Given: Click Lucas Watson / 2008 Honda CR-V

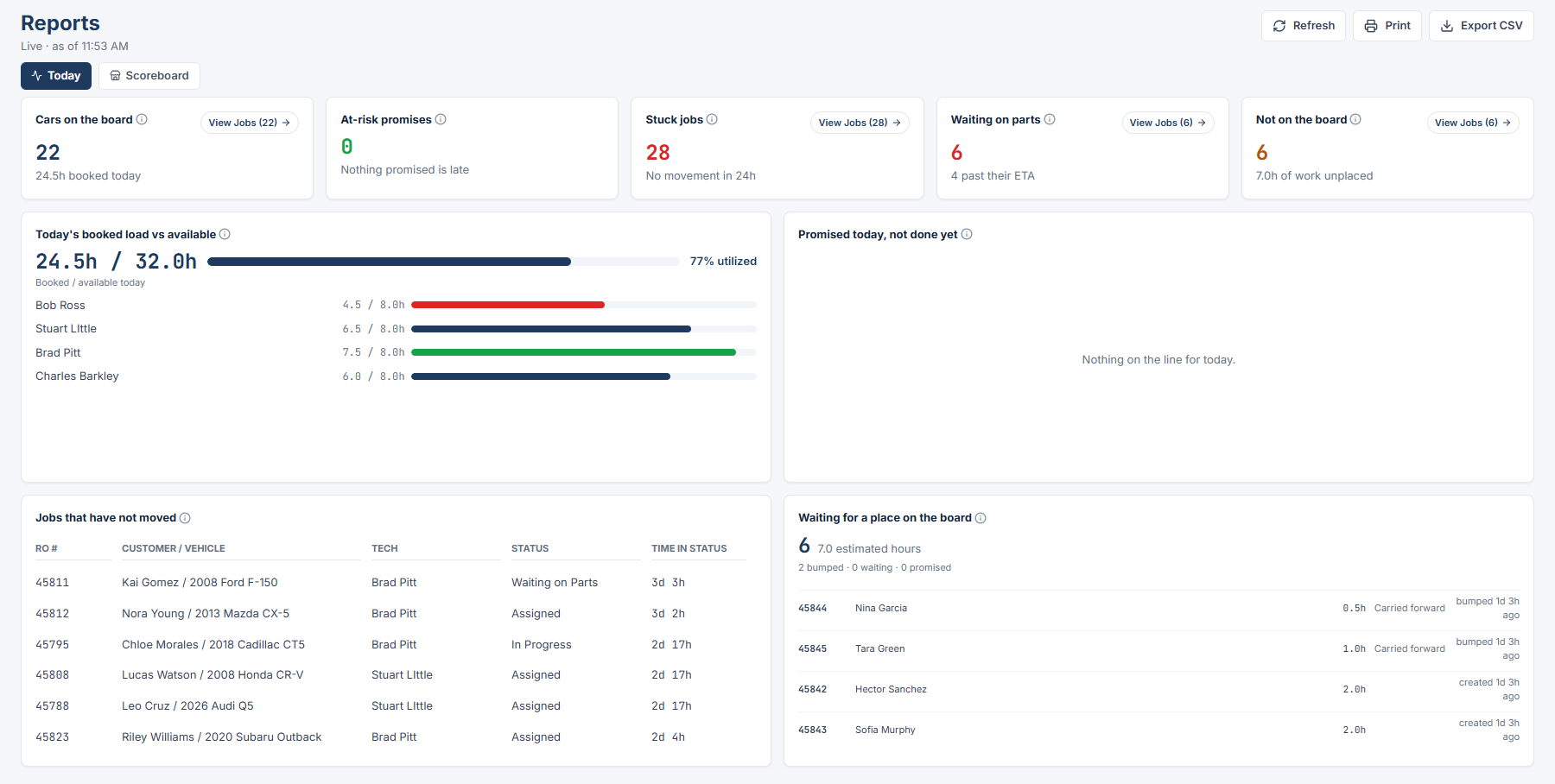Looking at the screenshot, I should [213, 675].
